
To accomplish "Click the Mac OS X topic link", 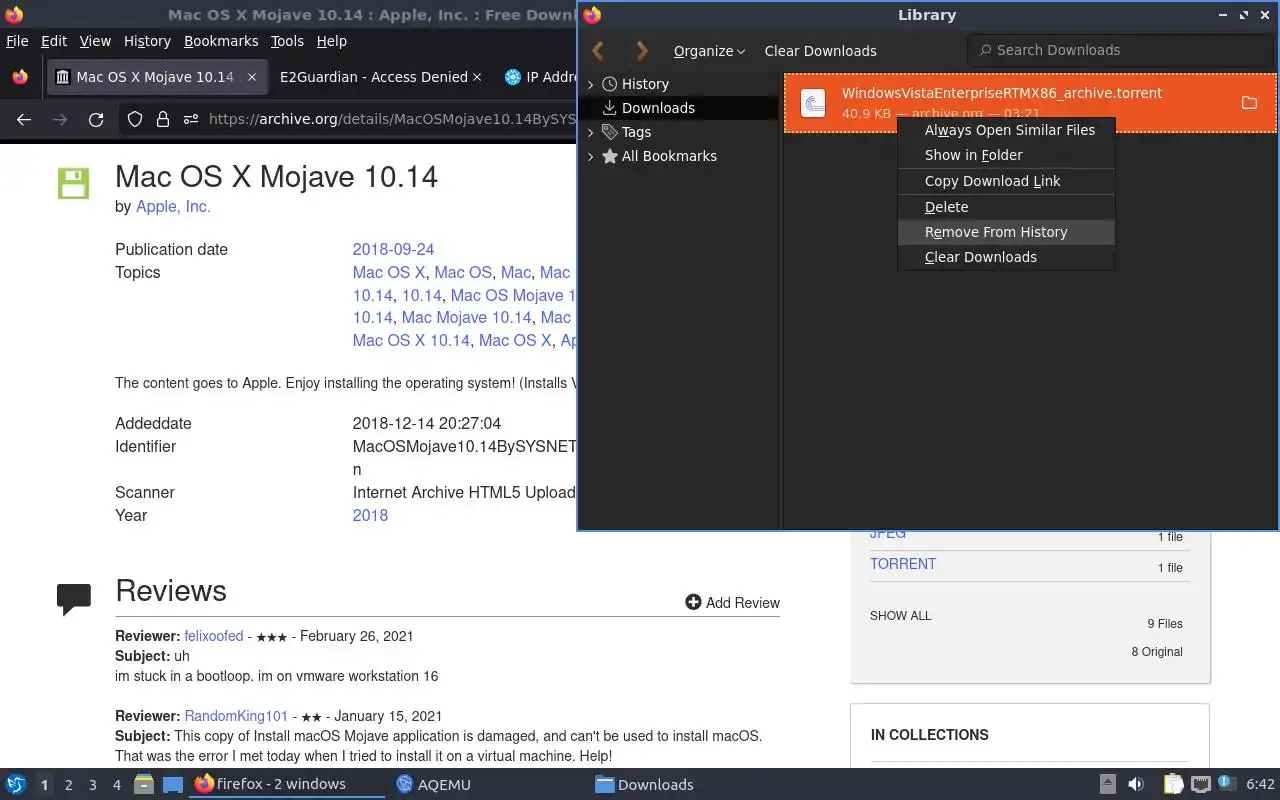I will [389, 272].
